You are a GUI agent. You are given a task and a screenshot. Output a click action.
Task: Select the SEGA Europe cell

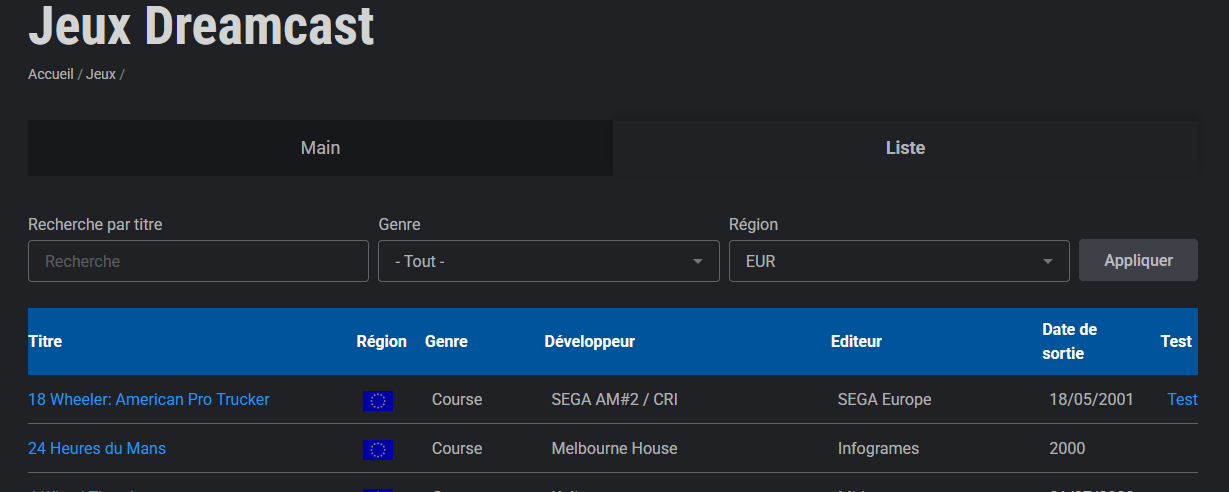pyautogui.click(x=884, y=399)
